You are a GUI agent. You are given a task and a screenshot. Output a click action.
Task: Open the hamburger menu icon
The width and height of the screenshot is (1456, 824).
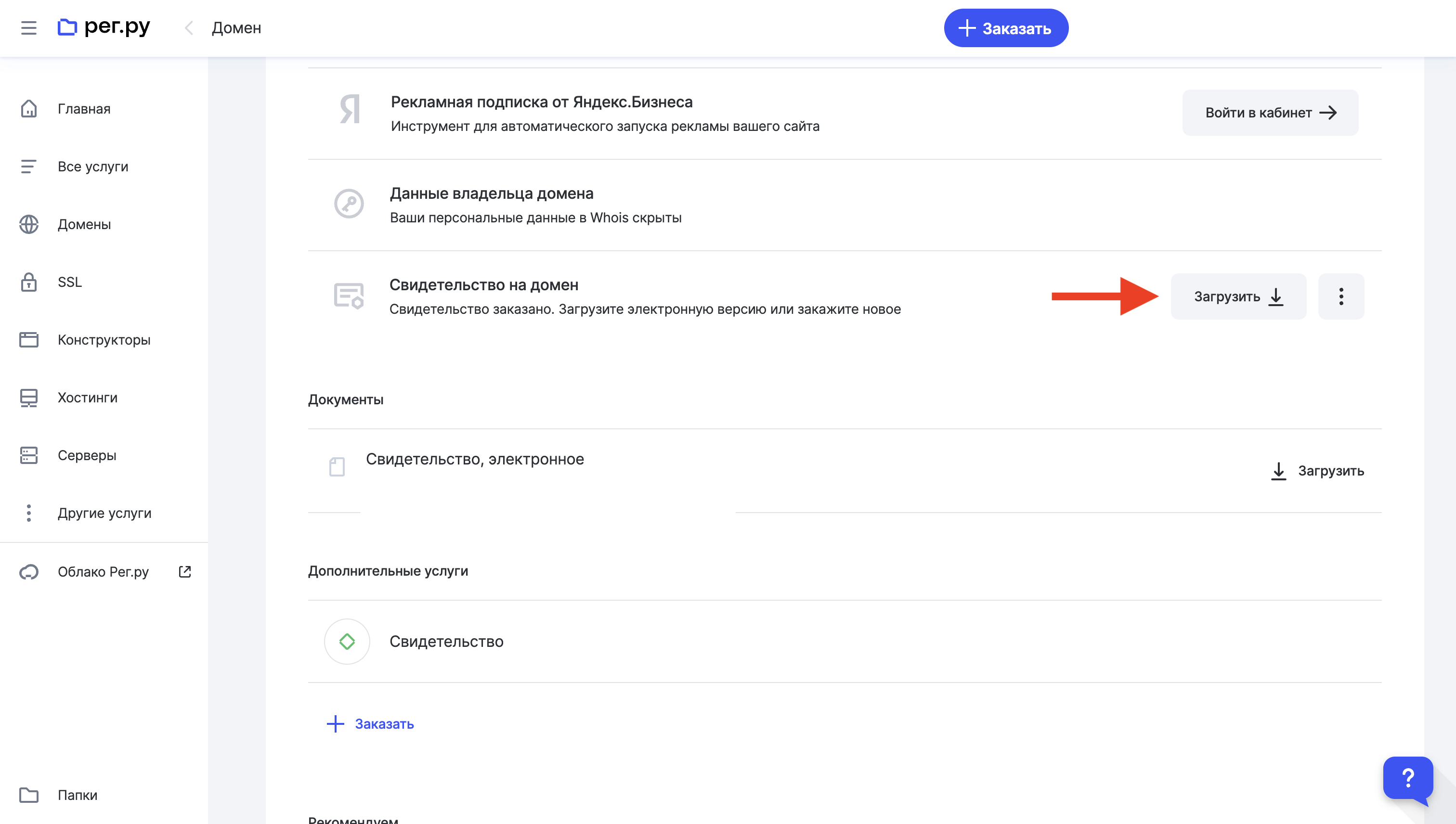point(29,28)
